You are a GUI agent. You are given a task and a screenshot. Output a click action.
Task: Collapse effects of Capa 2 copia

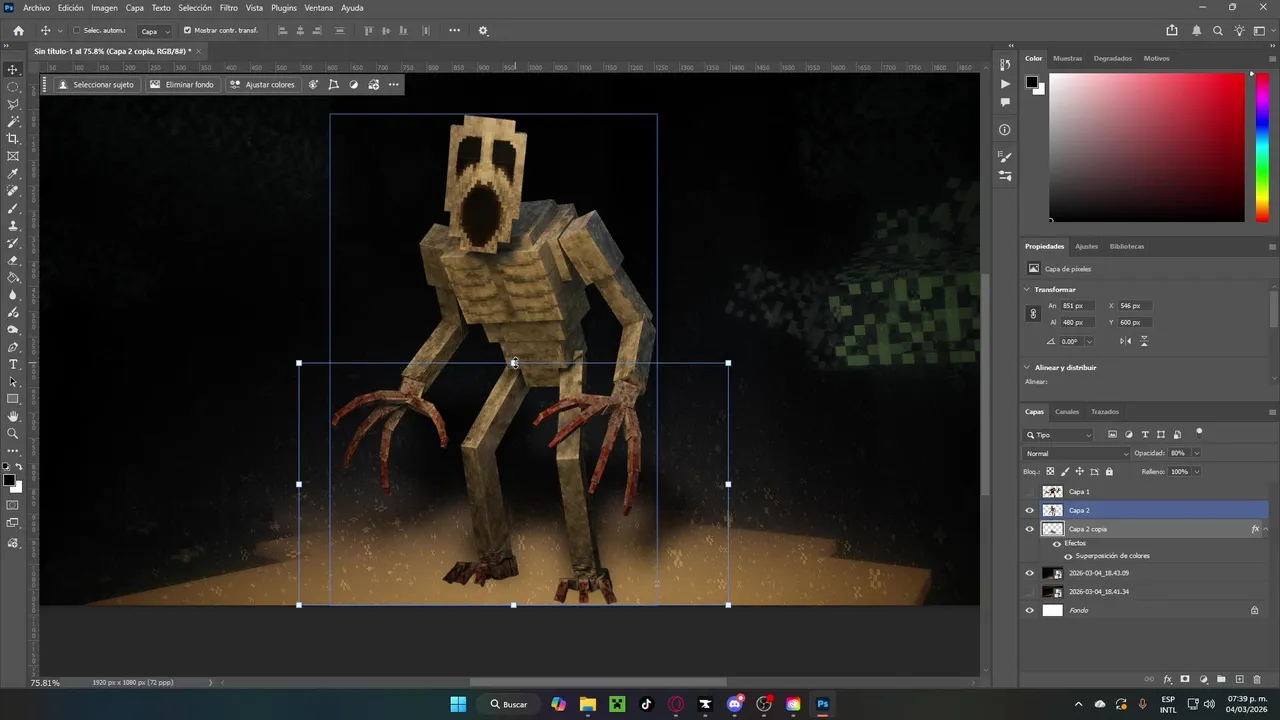pyautogui.click(x=1266, y=529)
